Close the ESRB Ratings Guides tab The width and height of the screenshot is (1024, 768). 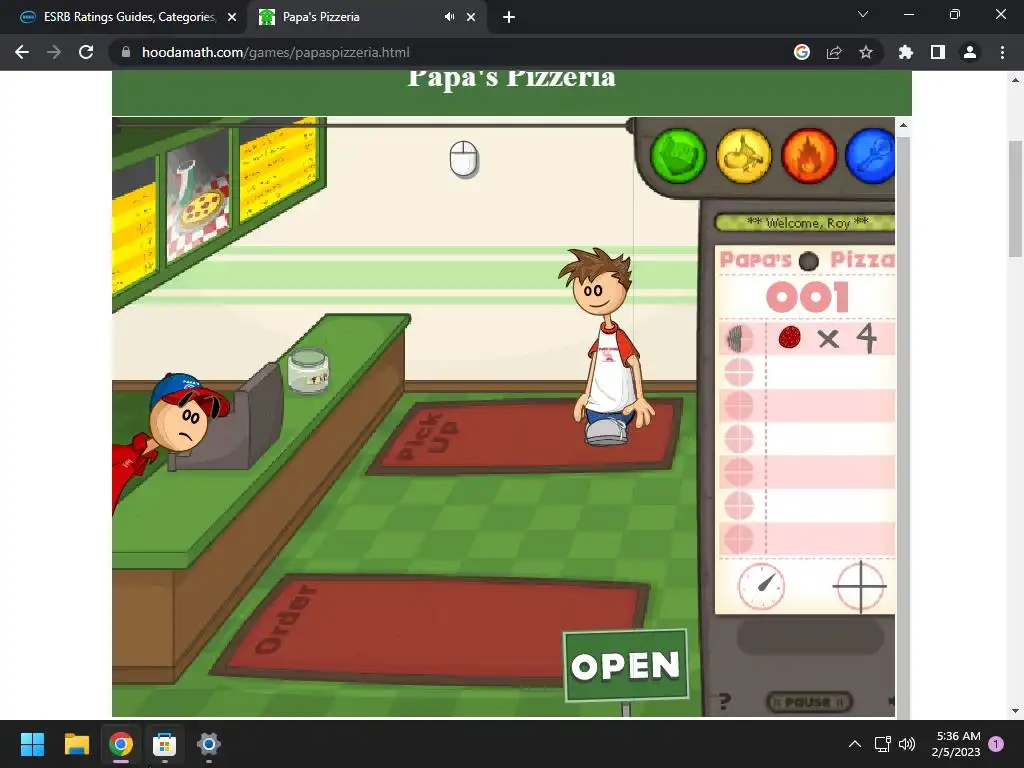(232, 17)
